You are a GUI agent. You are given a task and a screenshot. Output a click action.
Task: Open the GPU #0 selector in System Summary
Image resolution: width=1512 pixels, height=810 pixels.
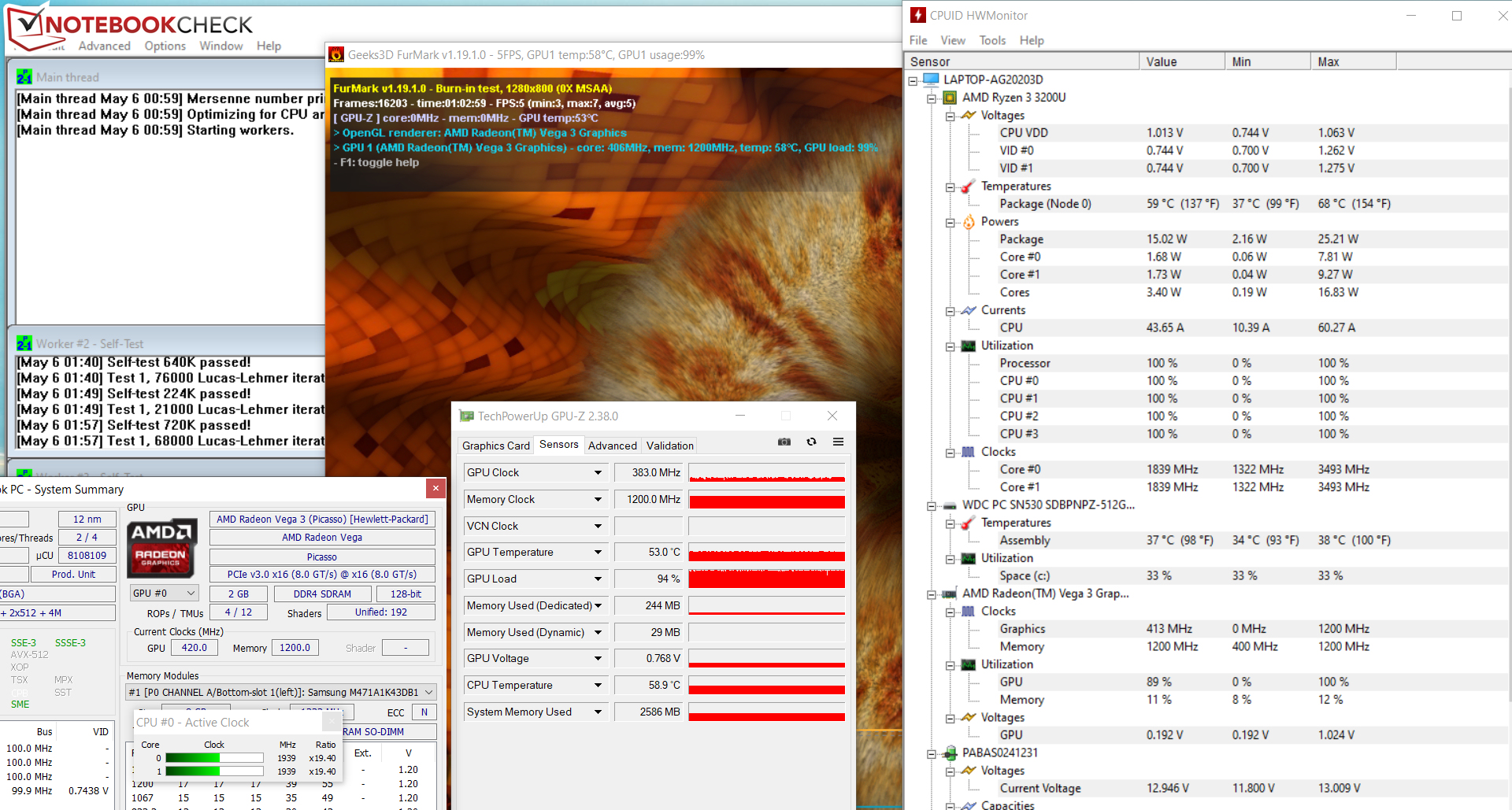click(164, 593)
